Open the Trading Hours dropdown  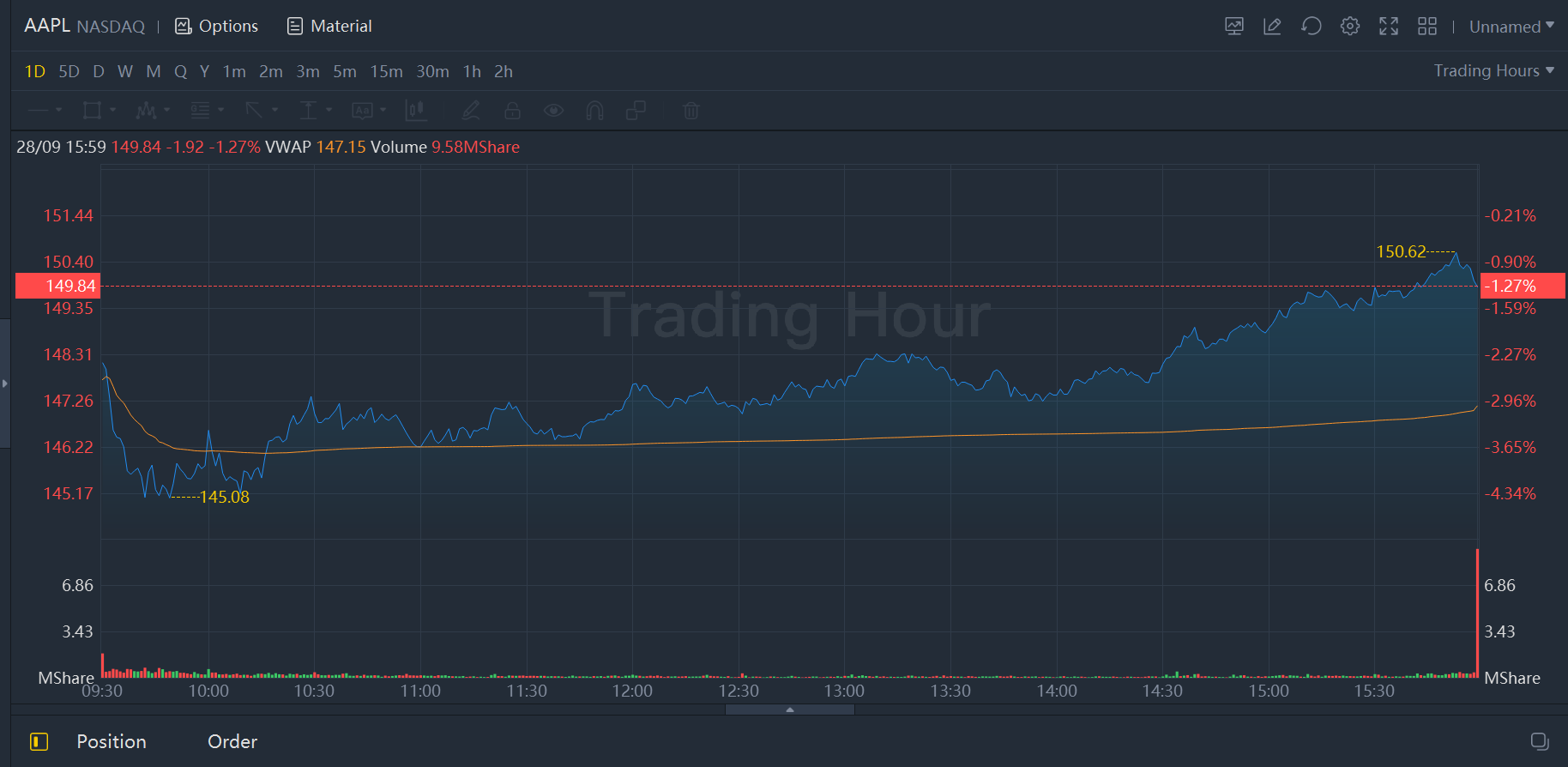point(1493,71)
